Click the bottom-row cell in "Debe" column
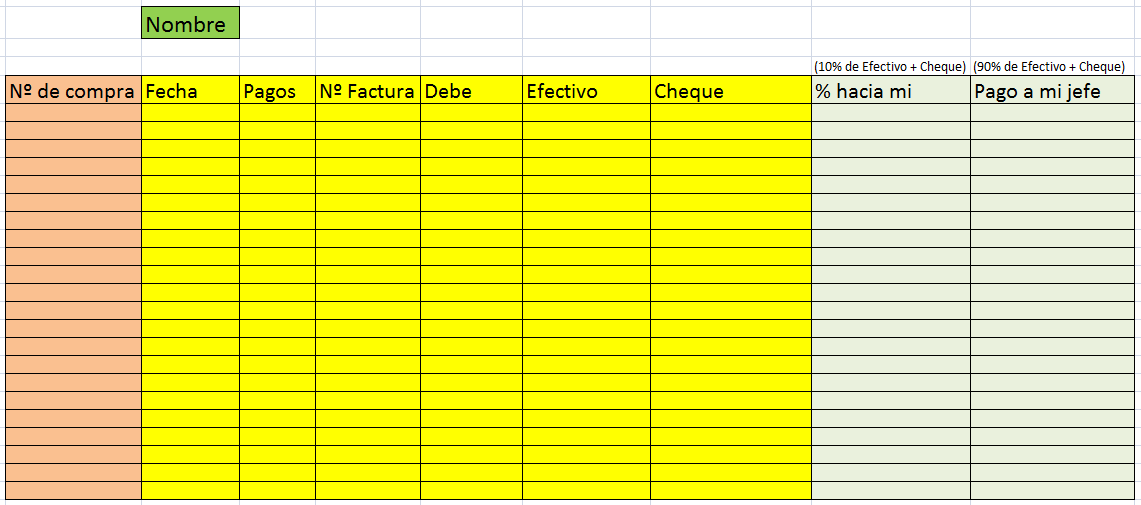The image size is (1141, 505). pyautogui.click(x=471, y=490)
